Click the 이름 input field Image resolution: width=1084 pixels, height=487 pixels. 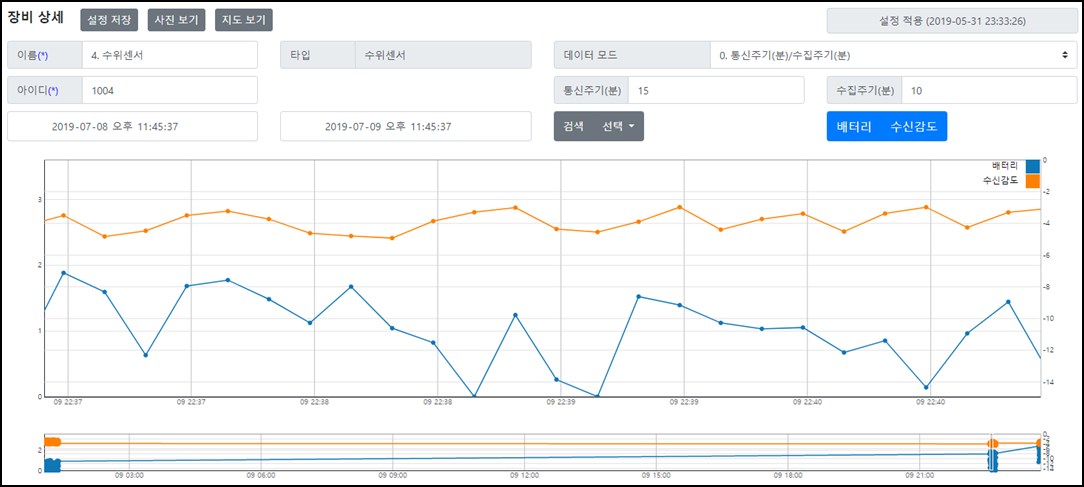pos(168,55)
